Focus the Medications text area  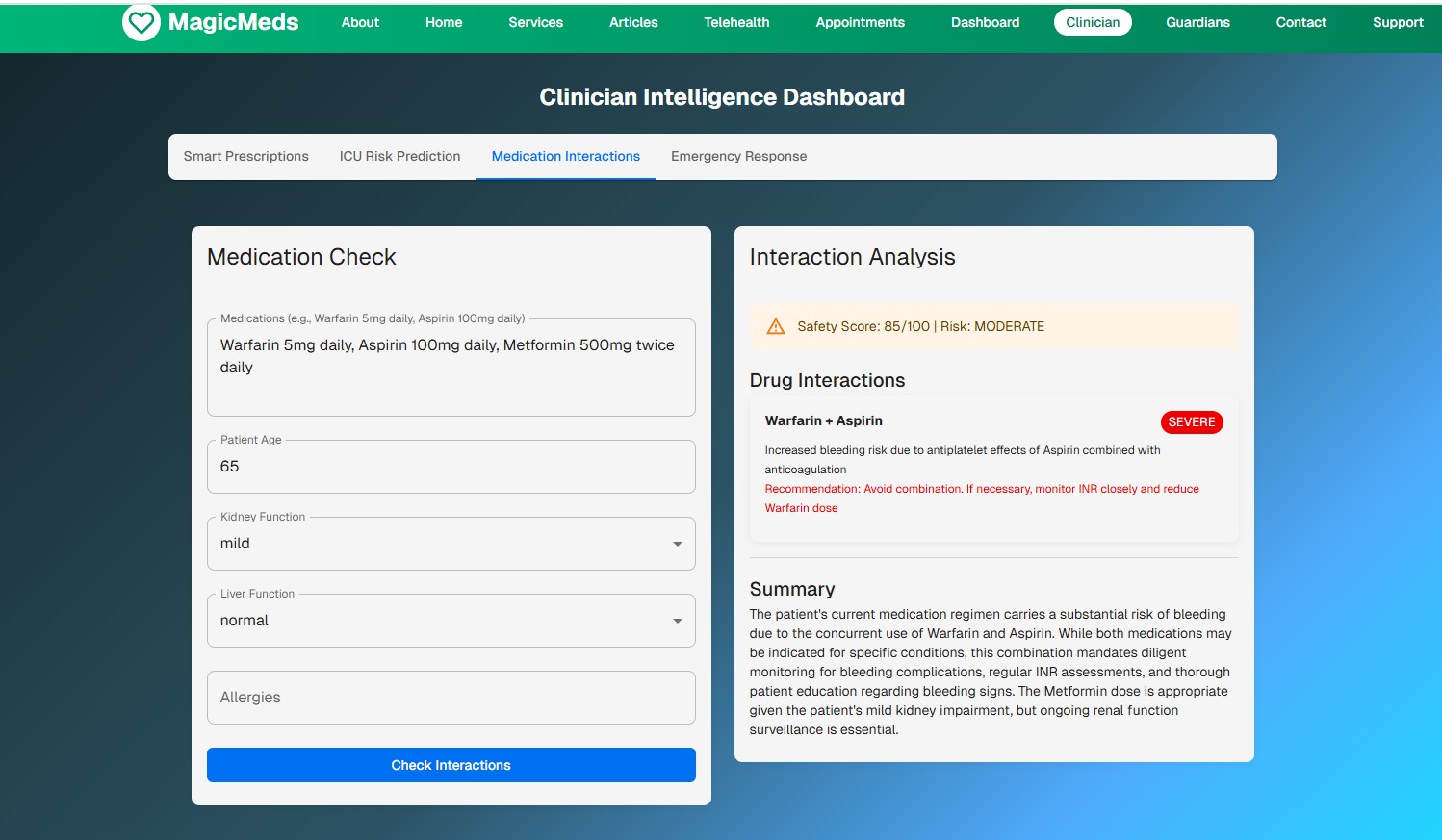(451, 368)
